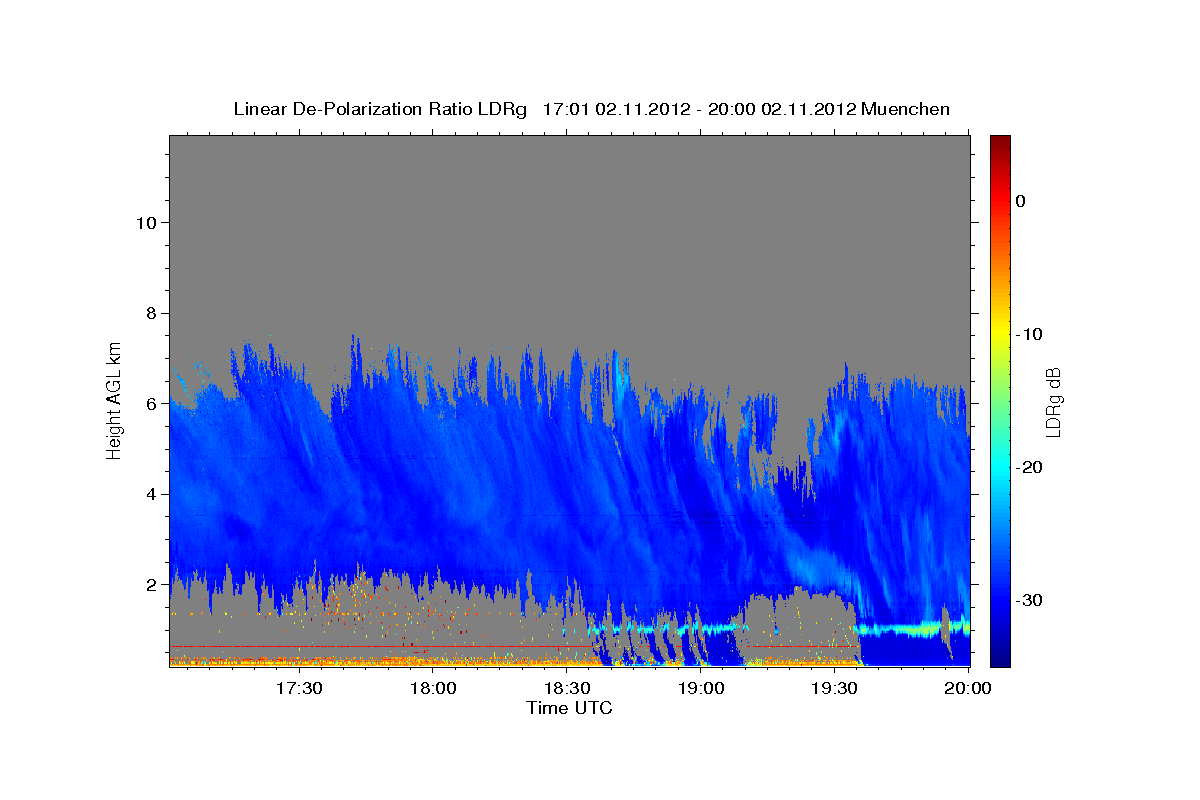
Task: Click the 19:00 time tick label
Action: pos(701,688)
